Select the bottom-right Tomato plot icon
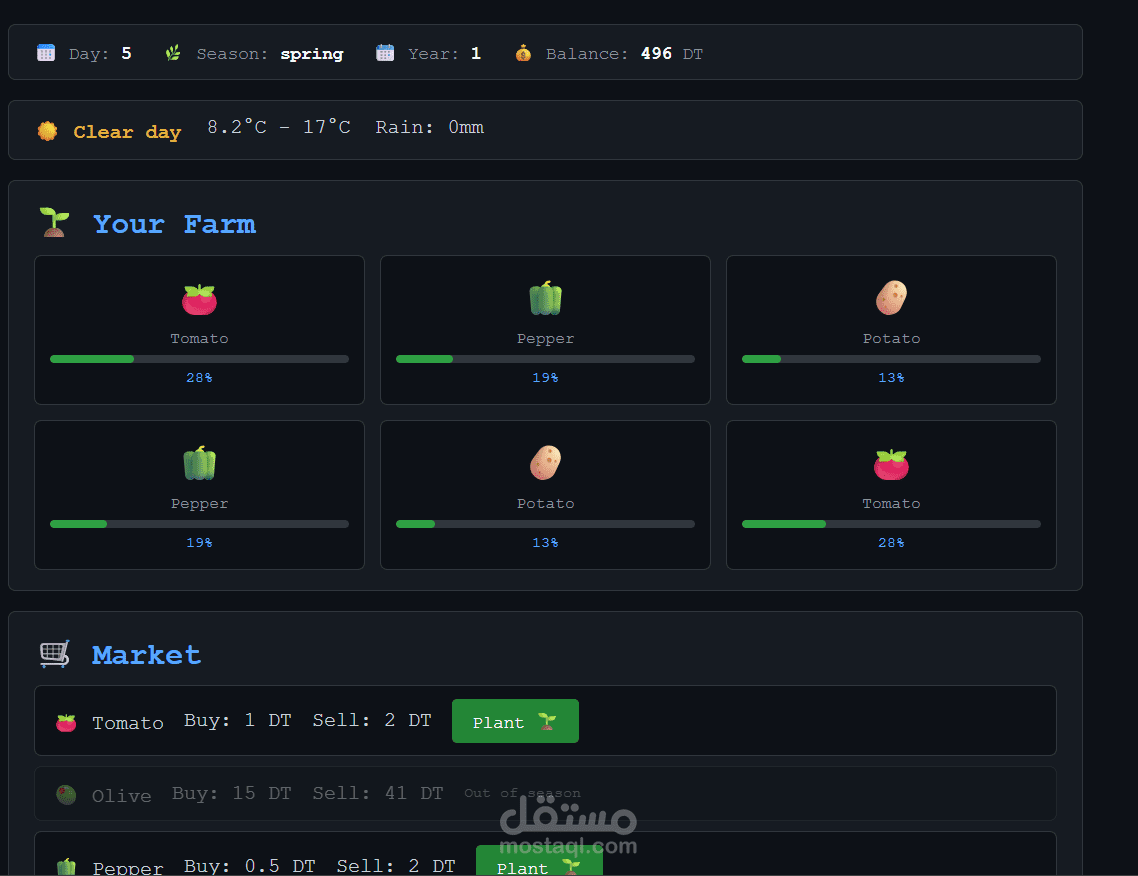 pyautogui.click(x=891, y=464)
